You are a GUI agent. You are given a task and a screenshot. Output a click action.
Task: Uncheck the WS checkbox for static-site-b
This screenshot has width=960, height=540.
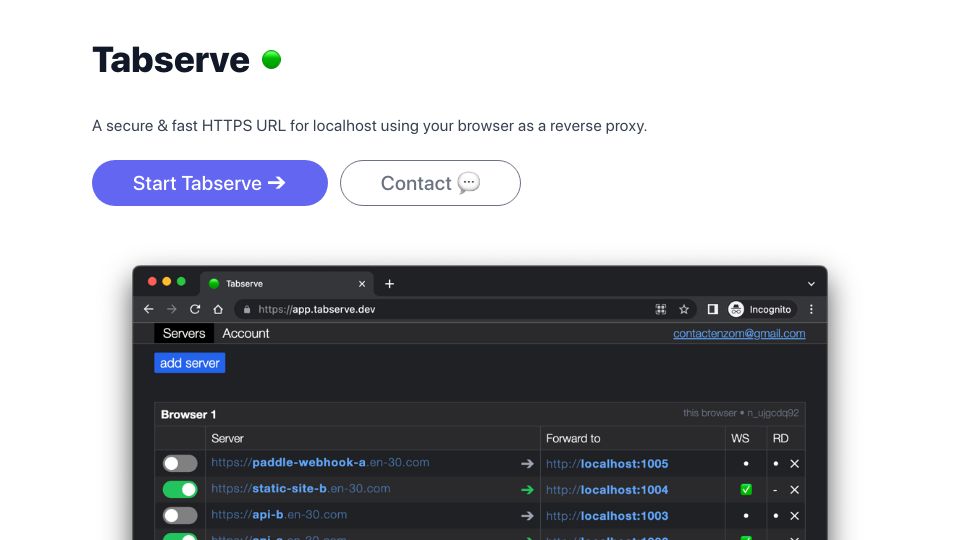click(x=746, y=489)
